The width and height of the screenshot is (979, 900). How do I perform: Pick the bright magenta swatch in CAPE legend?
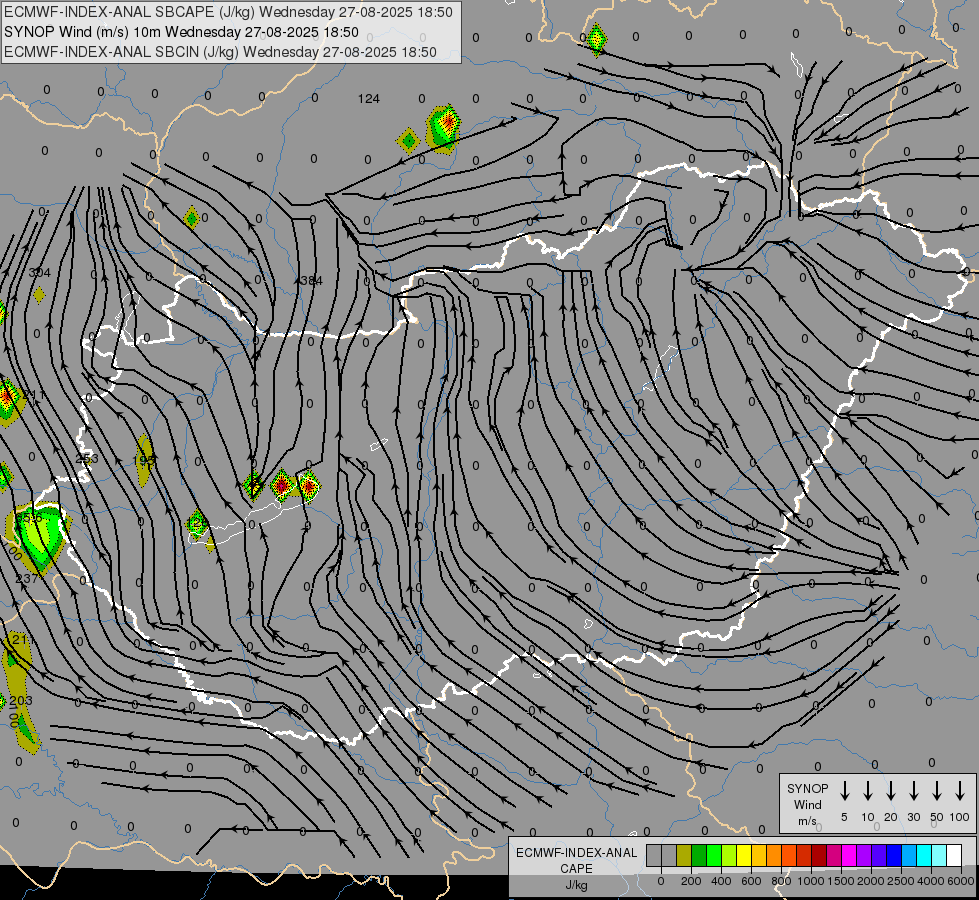[849, 855]
